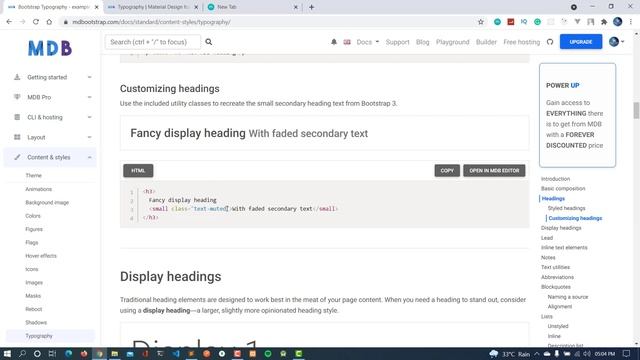Viewport: 640px width, 360px height.
Task: Open Animations in the sidebar
Action: [x=38, y=189]
